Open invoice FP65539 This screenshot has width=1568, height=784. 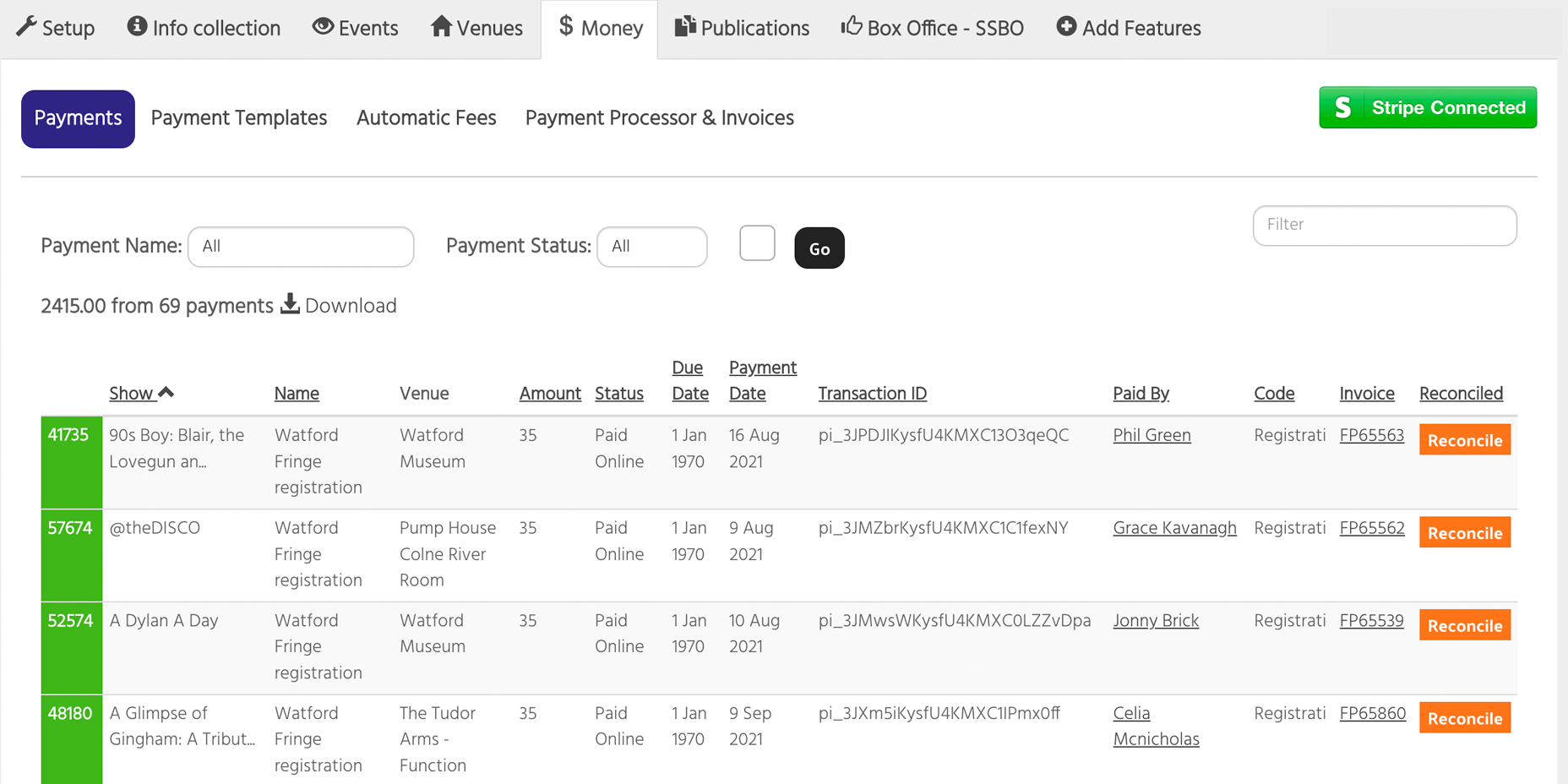click(x=1371, y=621)
